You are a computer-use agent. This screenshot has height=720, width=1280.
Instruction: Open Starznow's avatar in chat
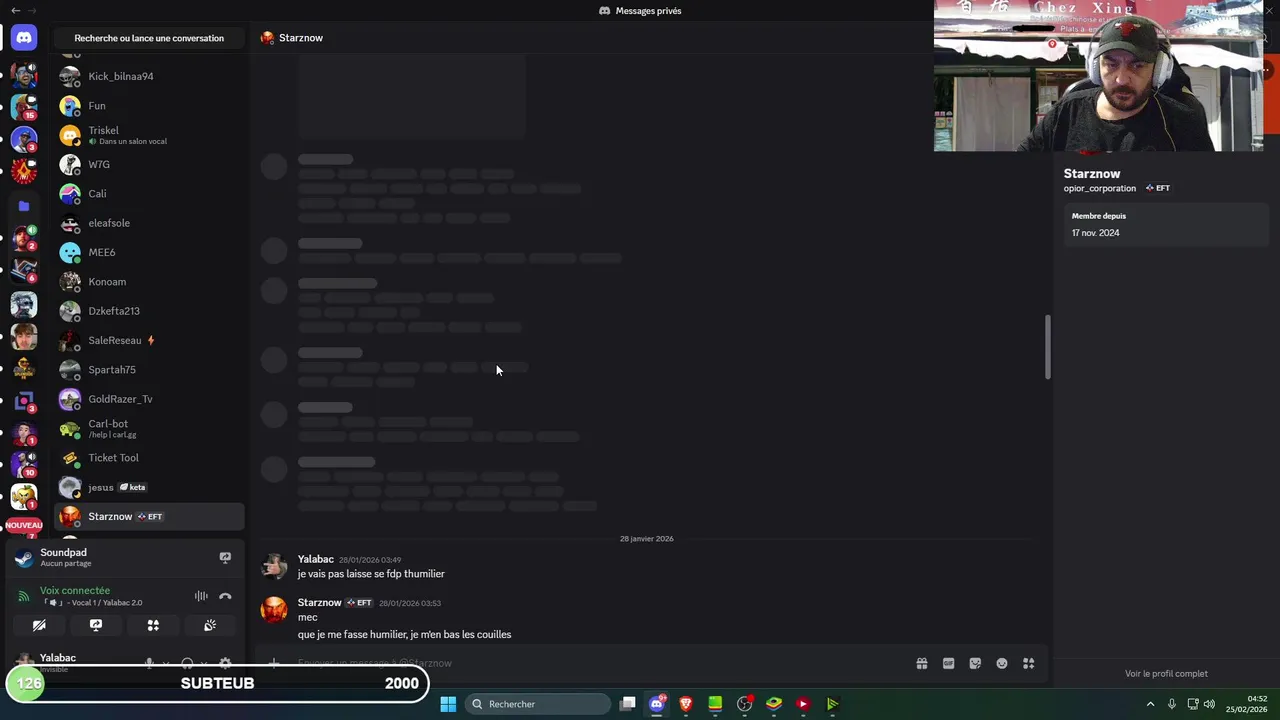(x=274, y=609)
